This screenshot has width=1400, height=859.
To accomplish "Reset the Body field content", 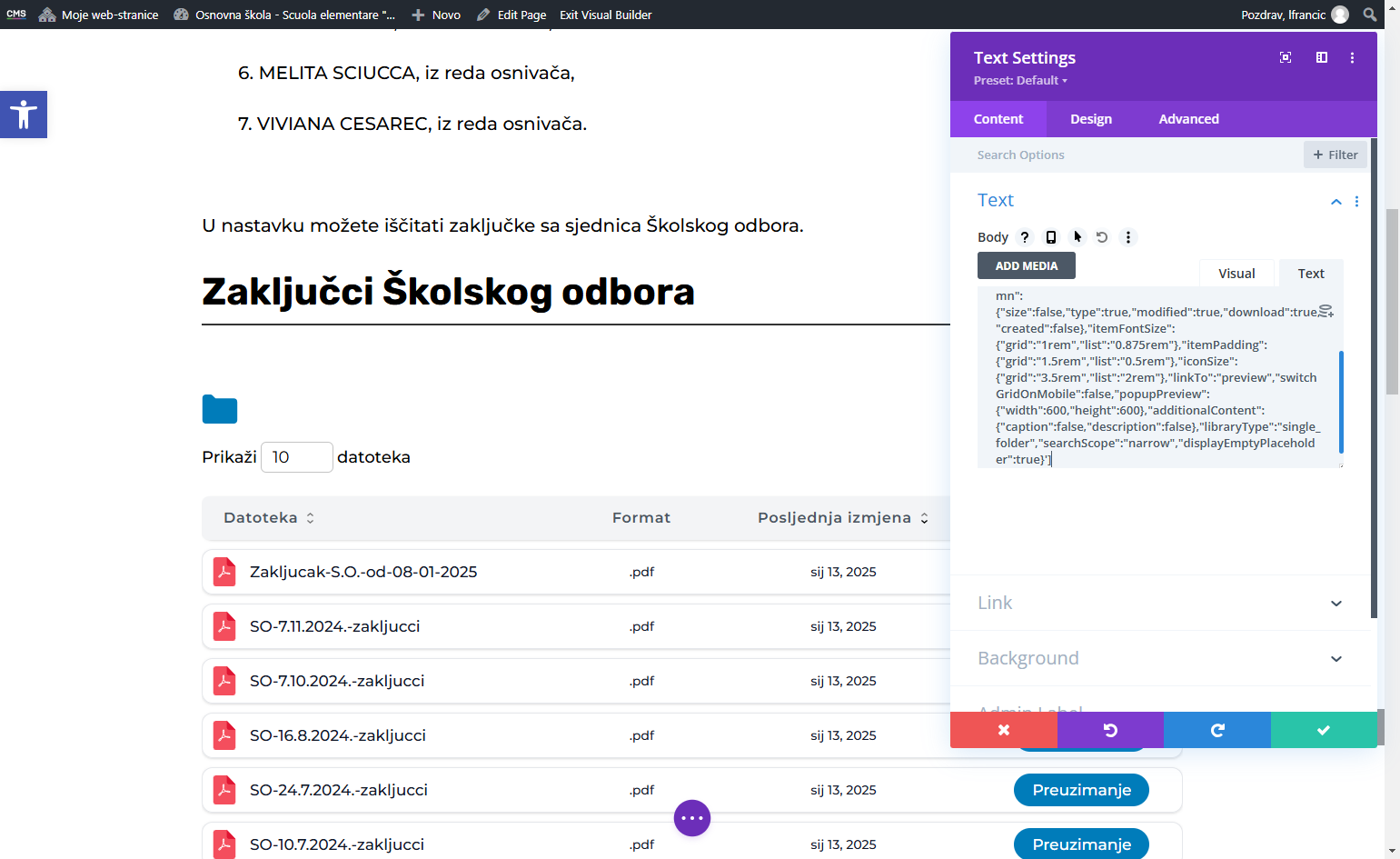I will [1102, 237].
